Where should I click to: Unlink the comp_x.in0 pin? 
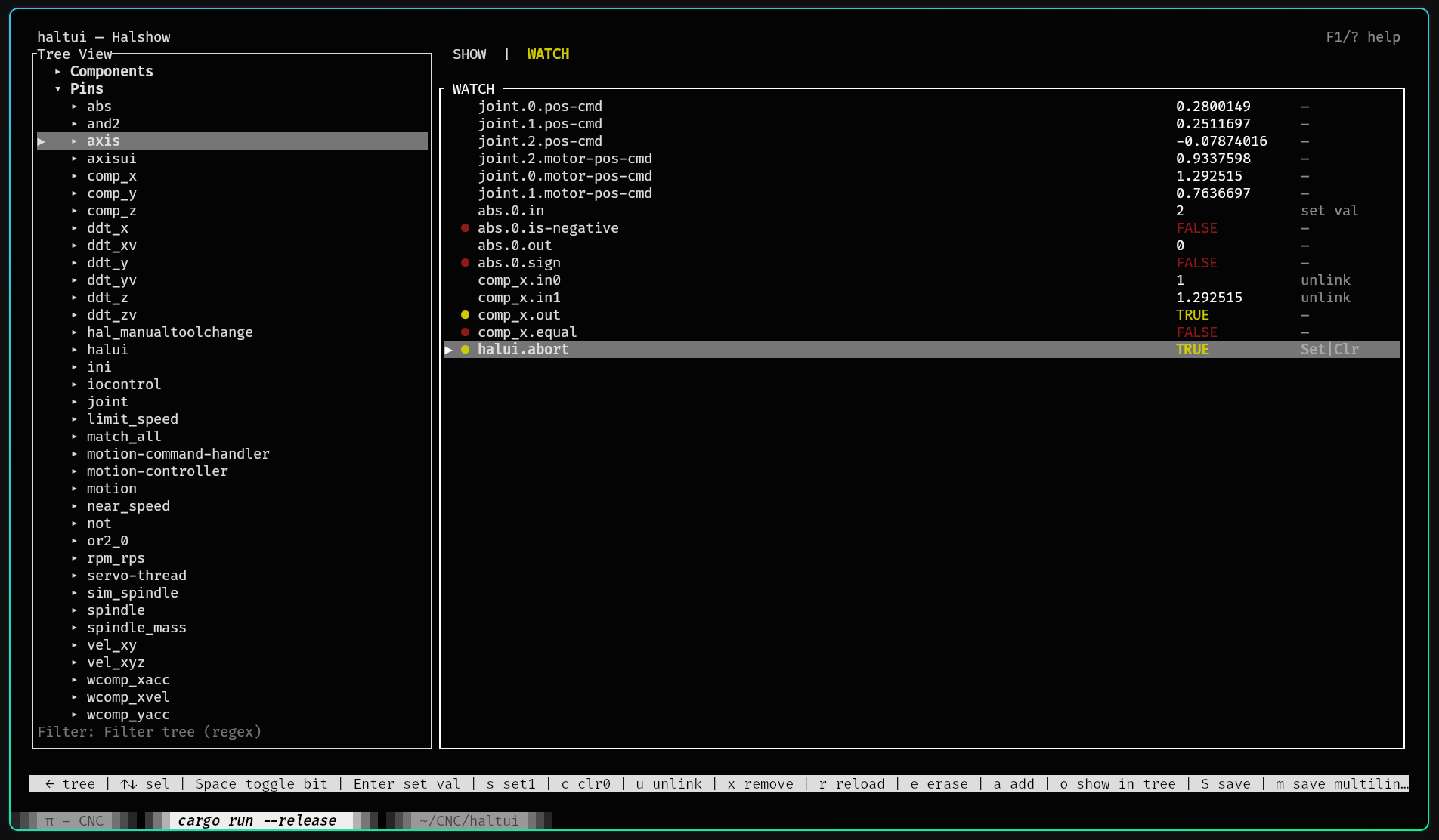pyautogui.click(x=1326, y=280)
